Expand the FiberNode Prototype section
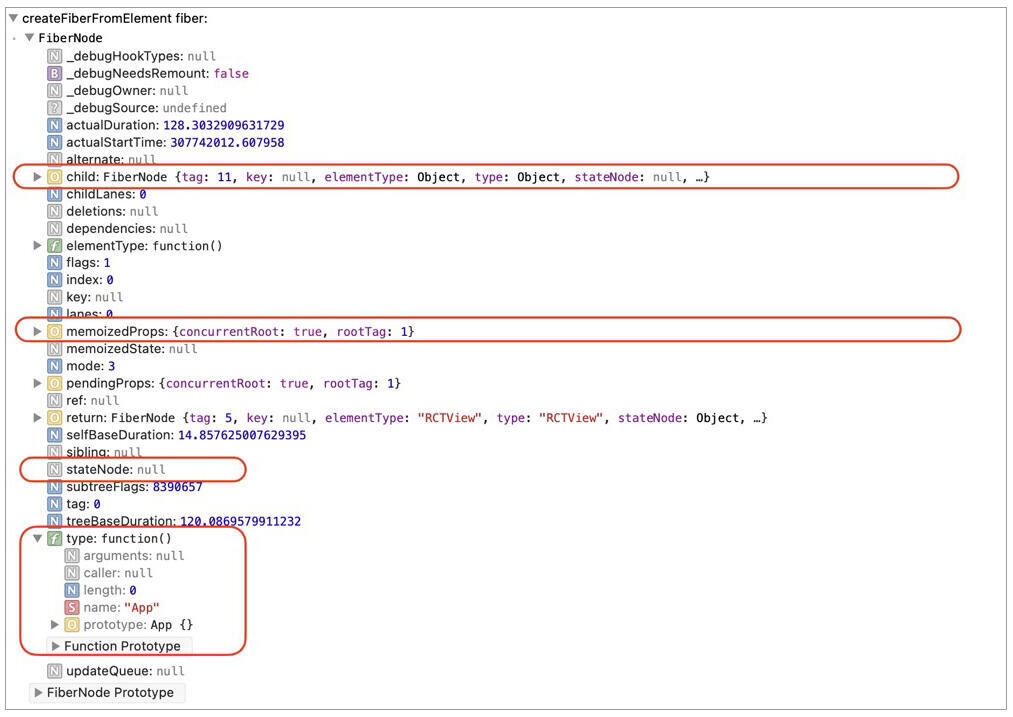Image resolution: width=1013 pixels, height=717 pixels. click(38, 693)
